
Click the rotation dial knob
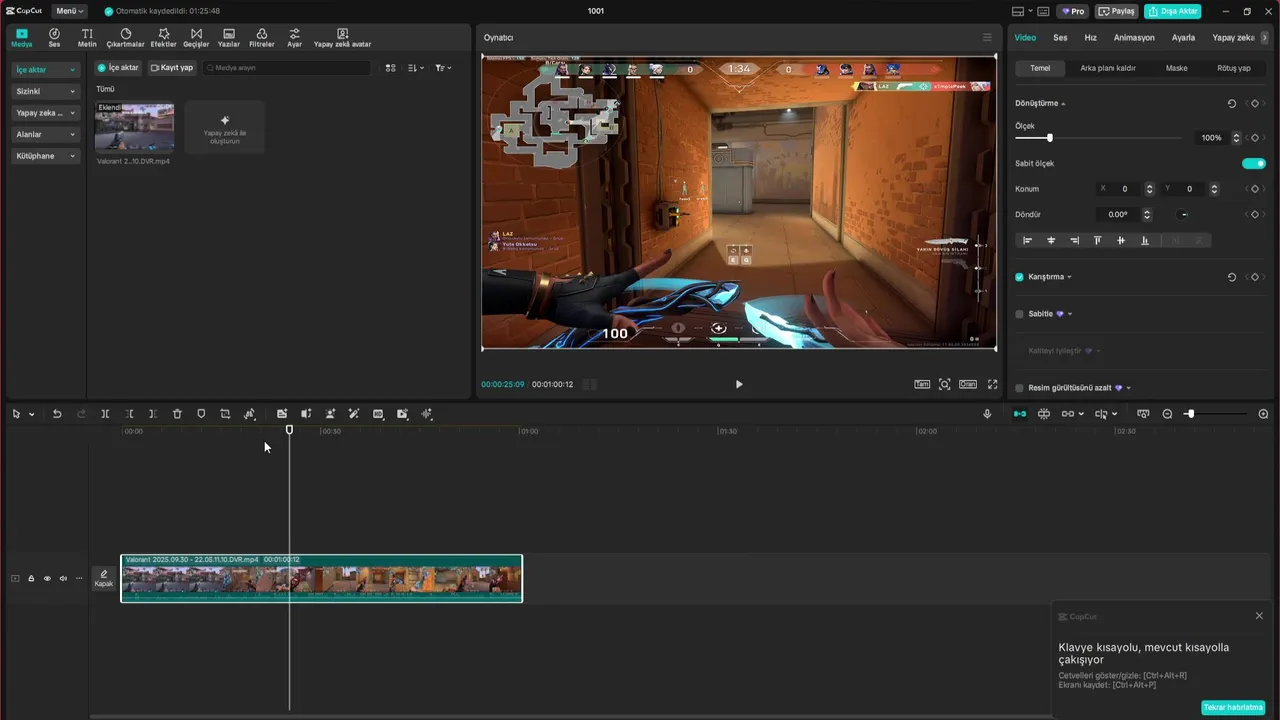[x=1184, y=214]
